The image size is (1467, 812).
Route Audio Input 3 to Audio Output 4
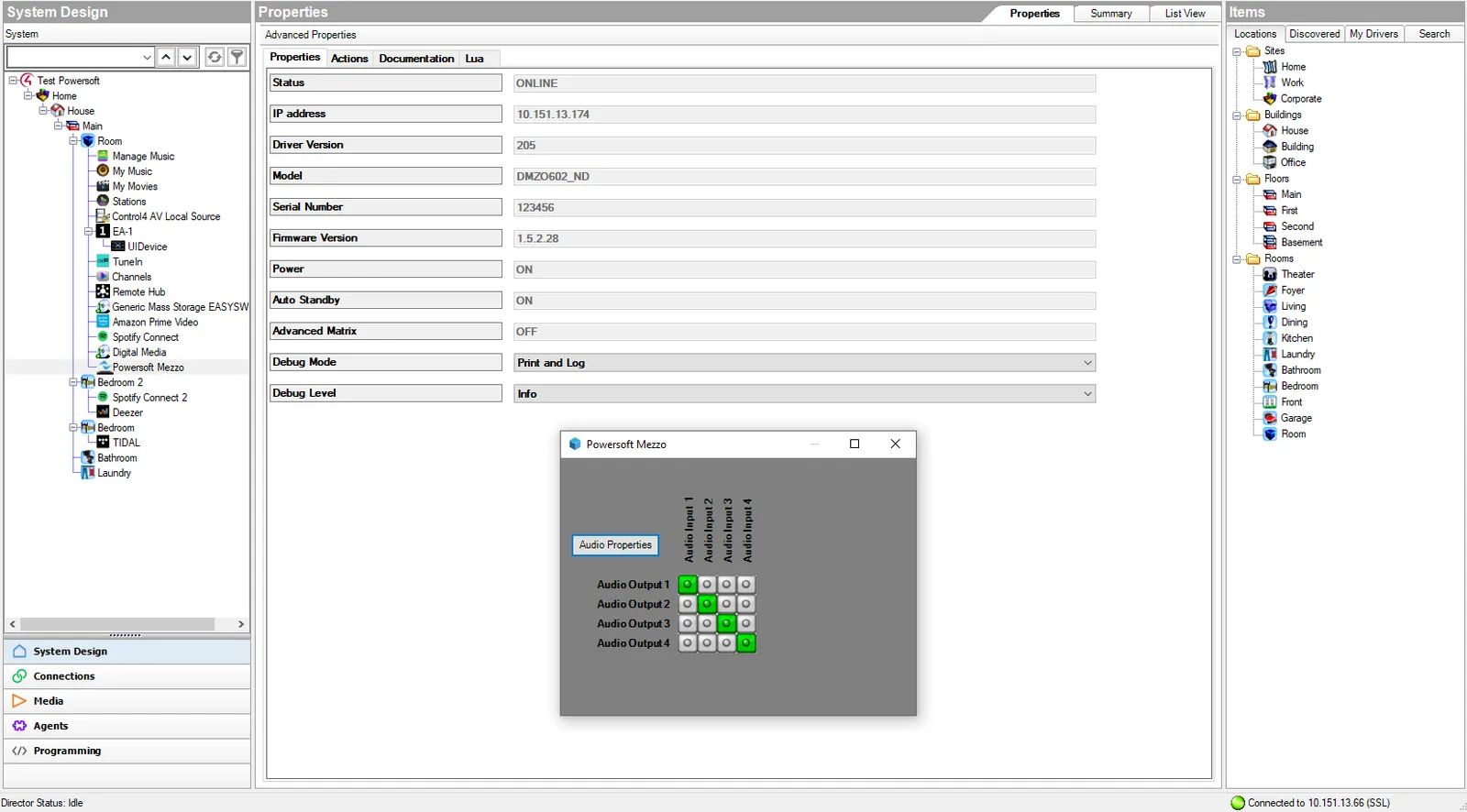pos(726,643)
